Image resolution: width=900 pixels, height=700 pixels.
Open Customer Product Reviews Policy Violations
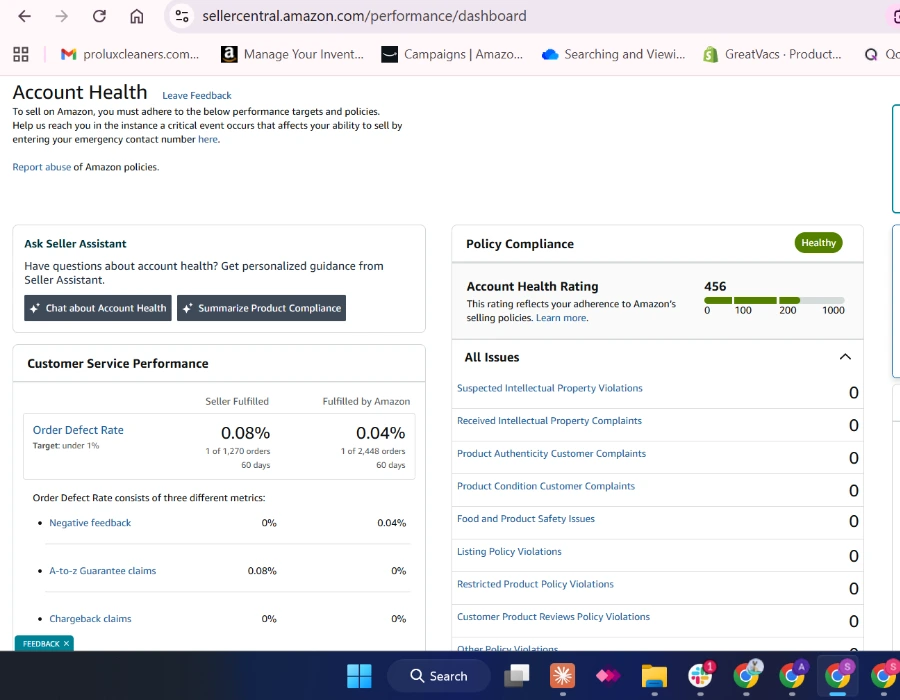[x=553, y=617]
